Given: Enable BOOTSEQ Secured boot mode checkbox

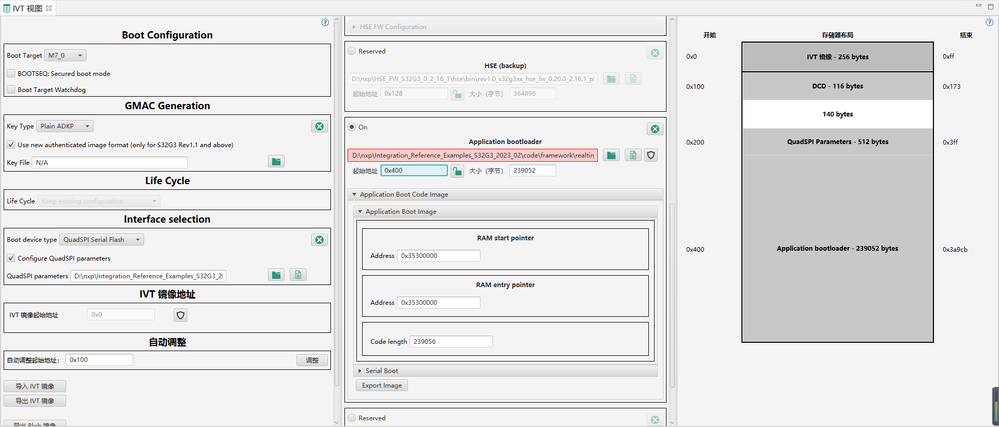Looking at the screenshot, I should pos(11,73).
